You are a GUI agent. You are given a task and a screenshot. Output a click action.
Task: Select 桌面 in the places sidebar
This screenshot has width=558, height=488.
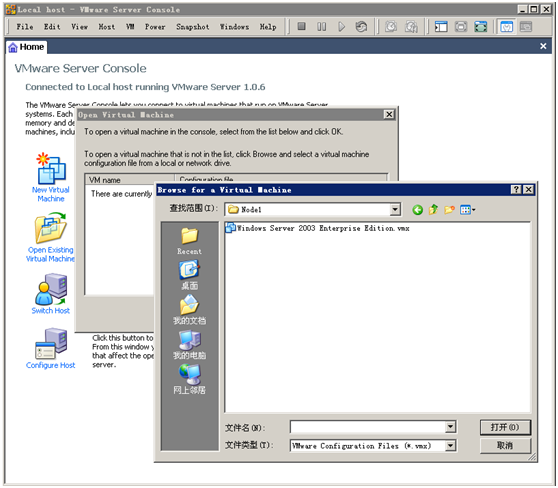click(x=189, y=275)
